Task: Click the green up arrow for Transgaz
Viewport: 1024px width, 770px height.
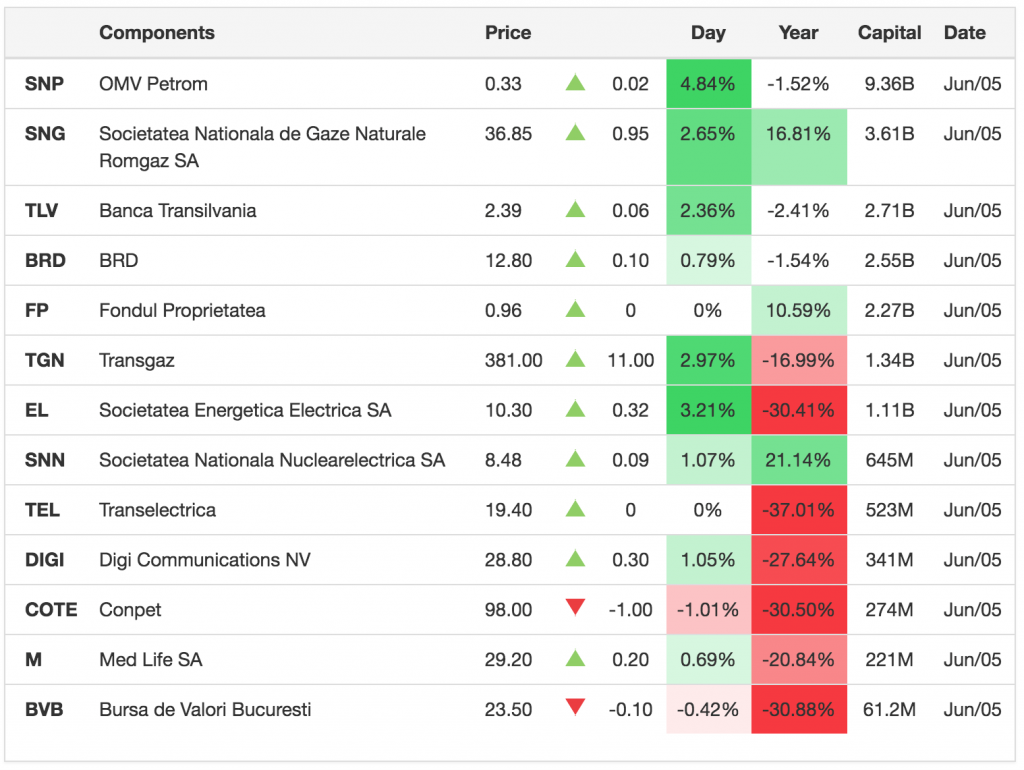Action: [x=575, y=359]
